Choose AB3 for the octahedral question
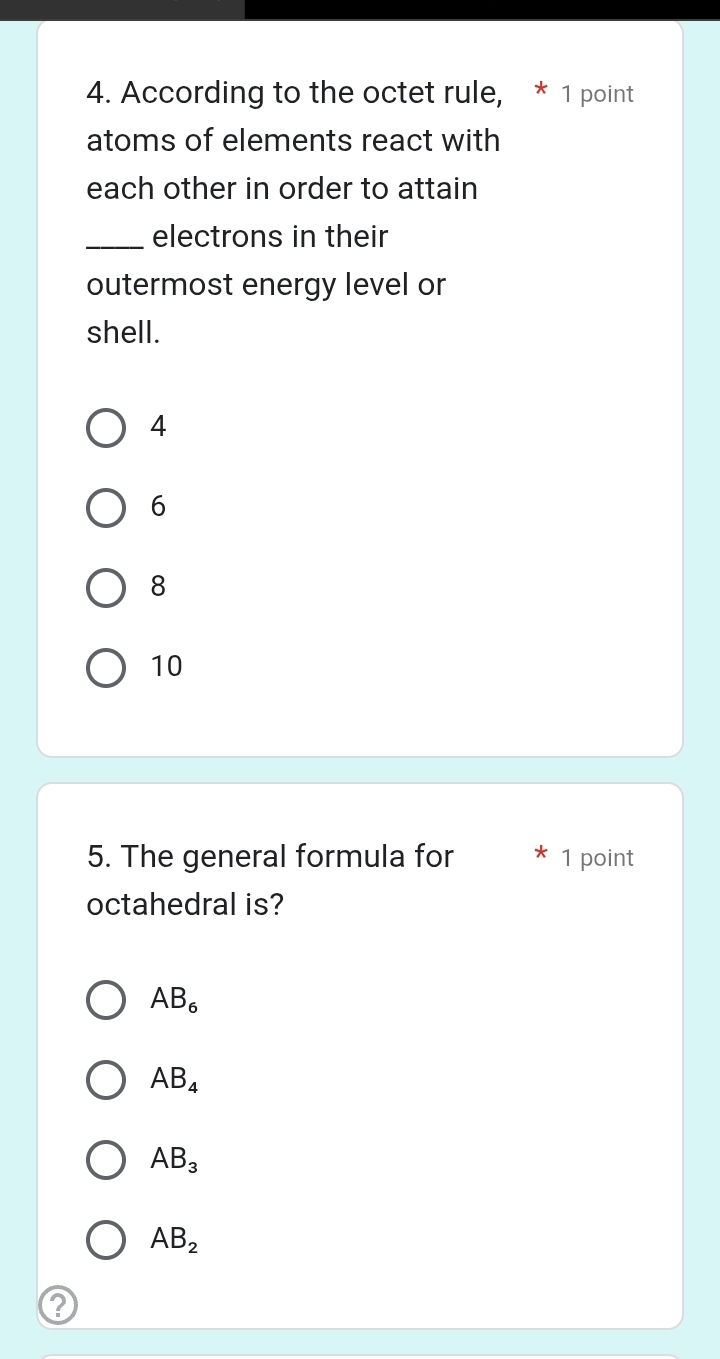 pos(105,1159)
